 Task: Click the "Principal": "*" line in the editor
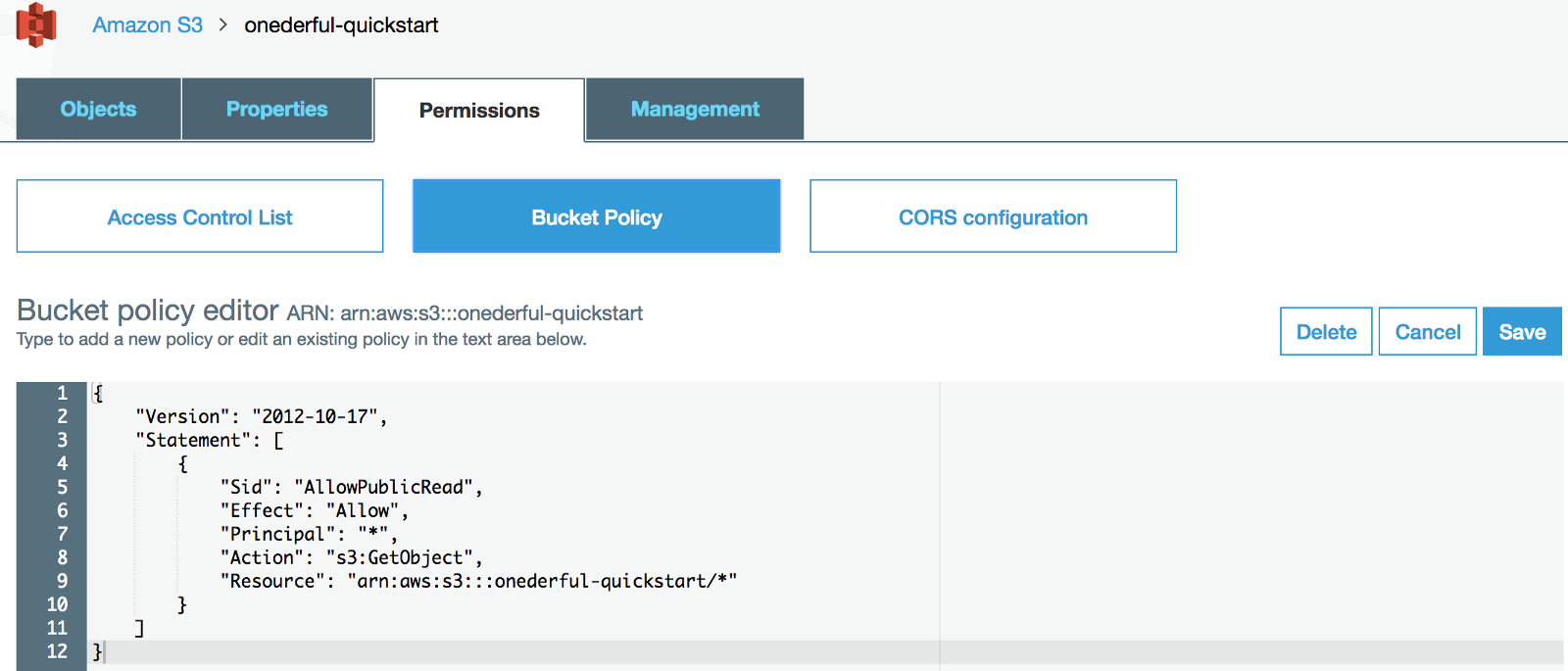pos(308,535)
